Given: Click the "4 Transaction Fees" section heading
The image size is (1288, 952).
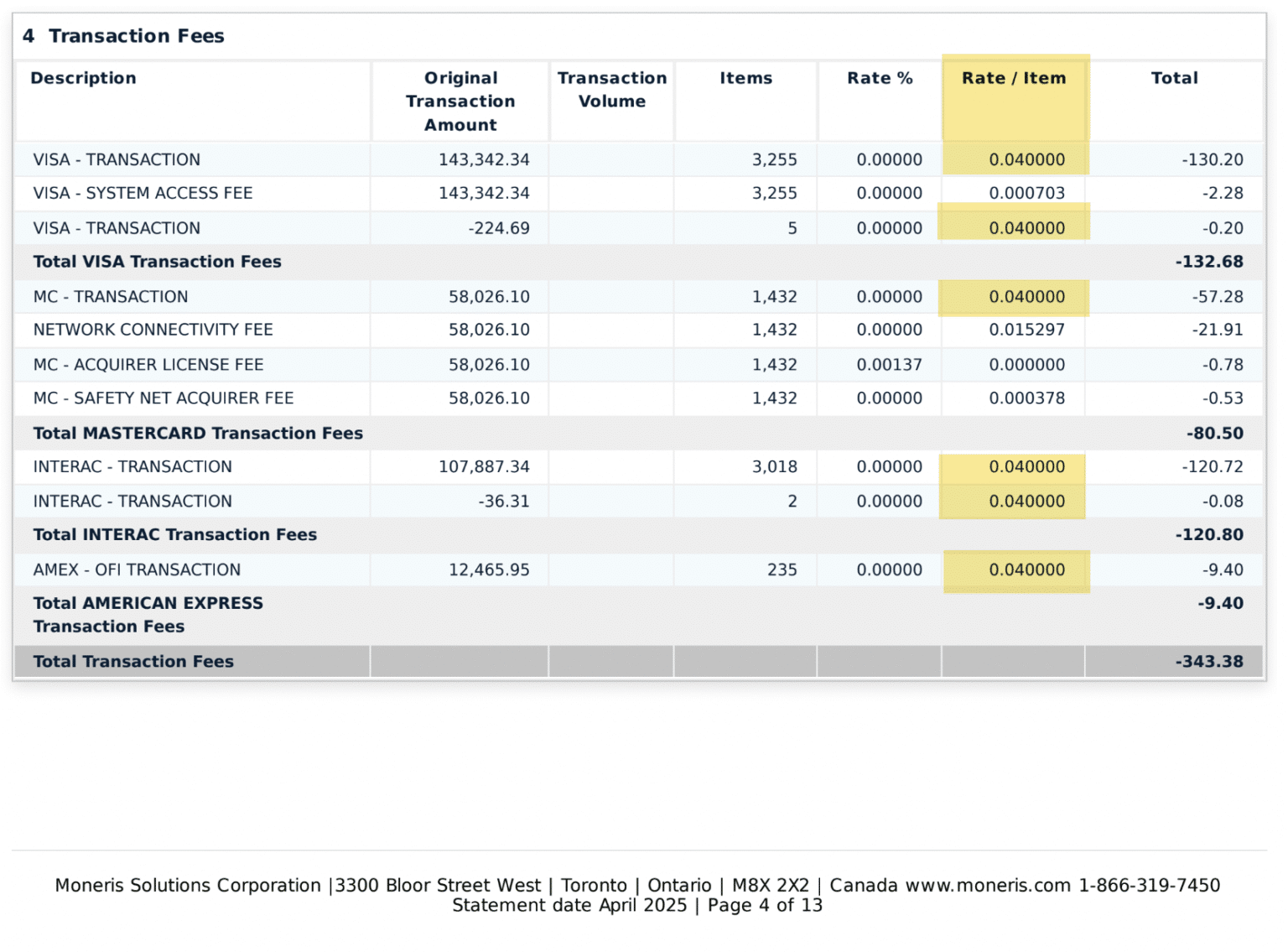Looking at the screenshot, I should (x=123, y=36).
